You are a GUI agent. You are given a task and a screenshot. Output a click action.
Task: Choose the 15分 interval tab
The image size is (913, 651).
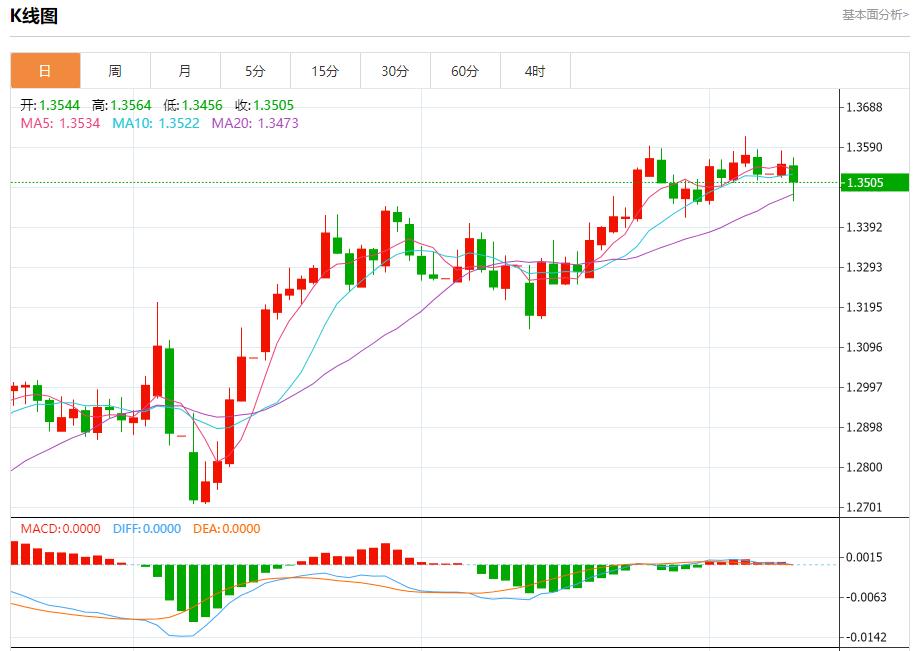click(x=325, y=71)
